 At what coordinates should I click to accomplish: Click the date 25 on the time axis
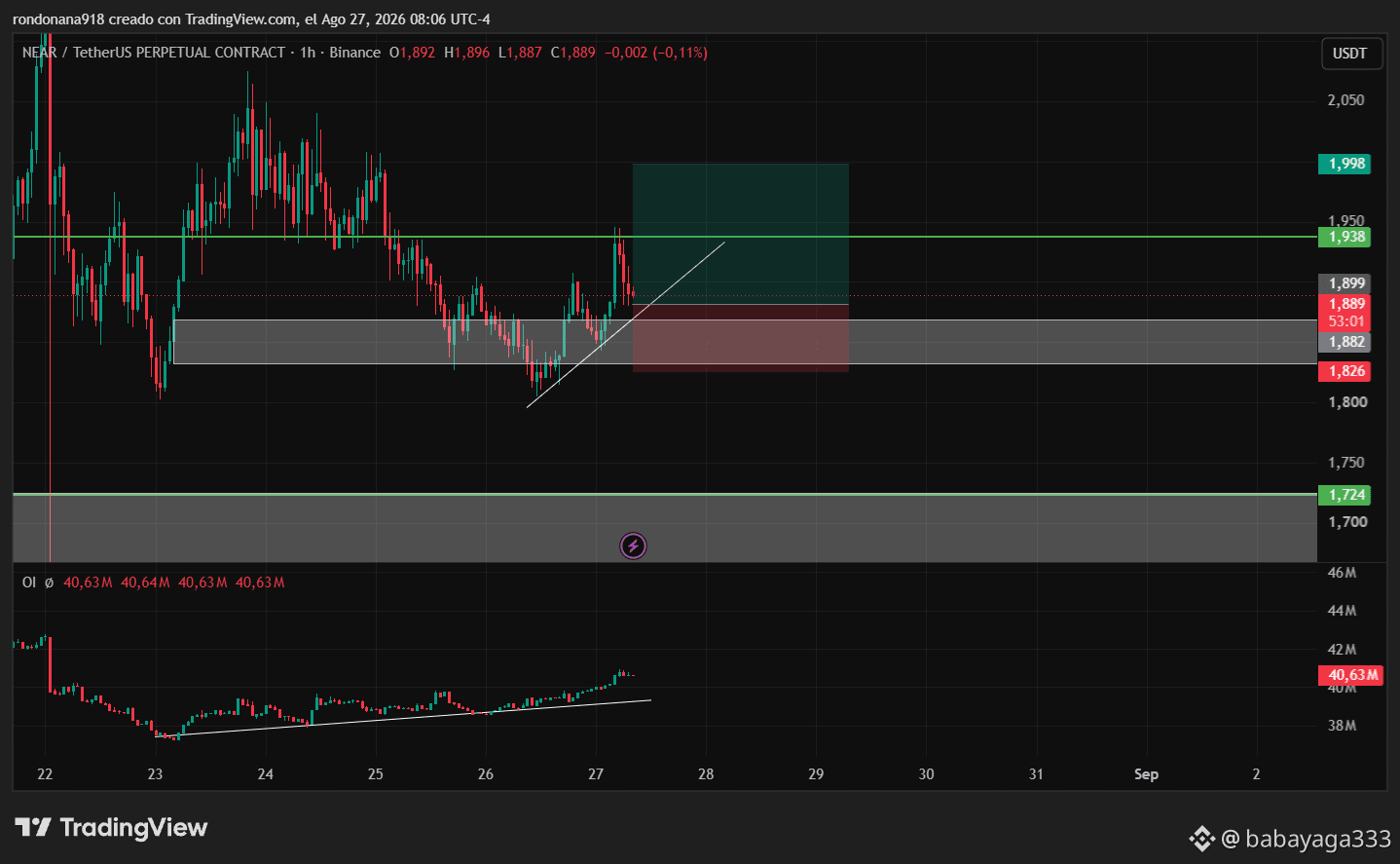(x=376, y=774)
